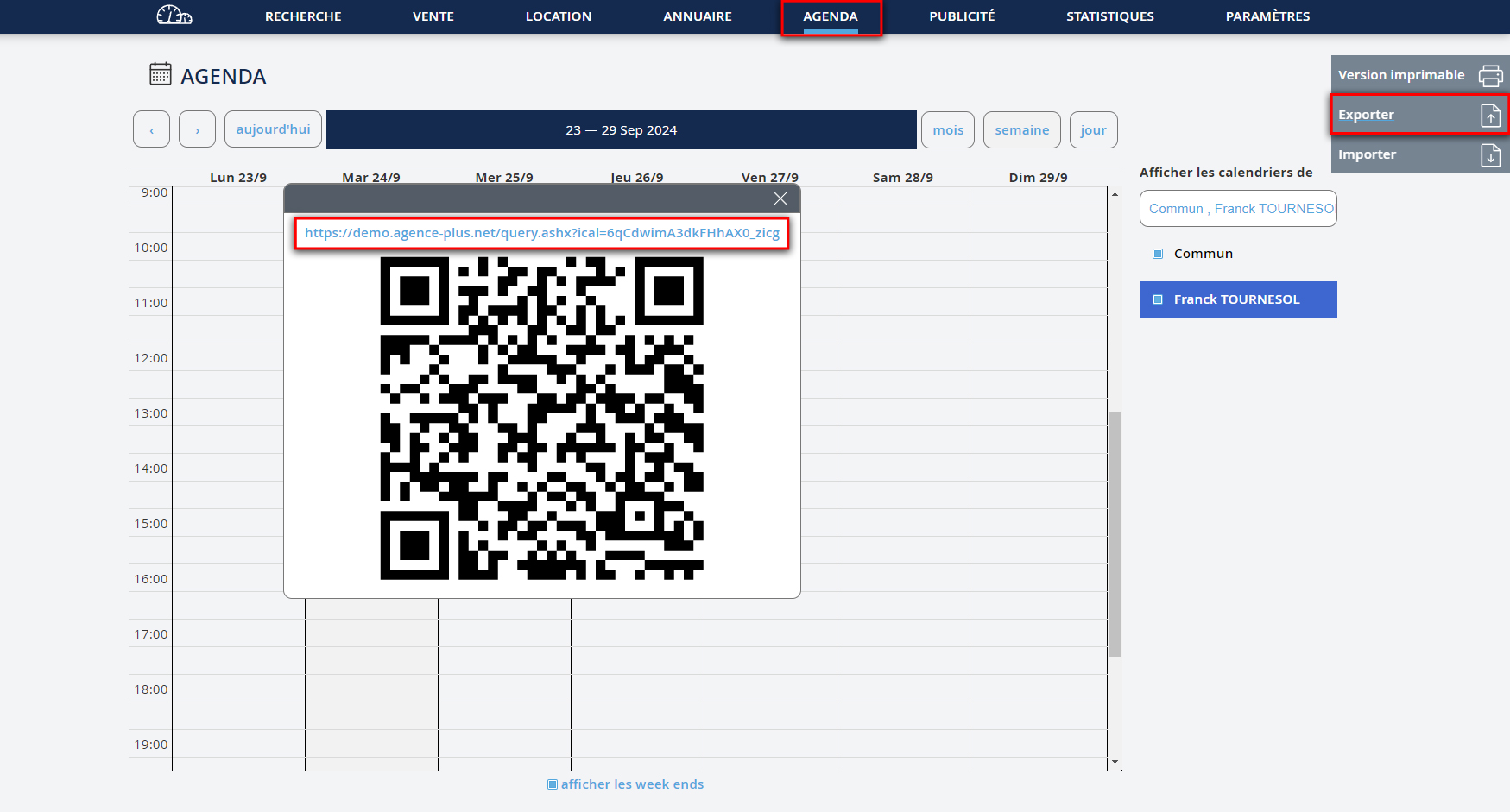
Task: Close the QR code popup
Action: (780, 199)
